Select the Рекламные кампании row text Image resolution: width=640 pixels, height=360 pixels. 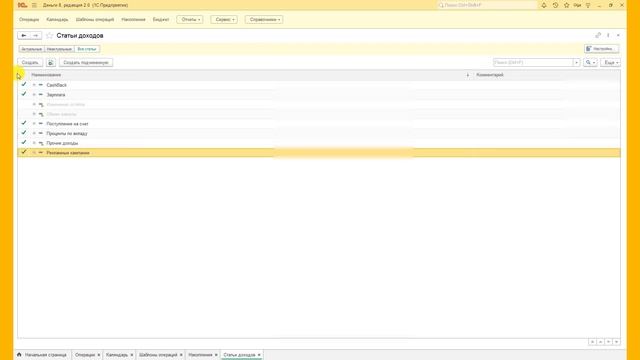68,153
